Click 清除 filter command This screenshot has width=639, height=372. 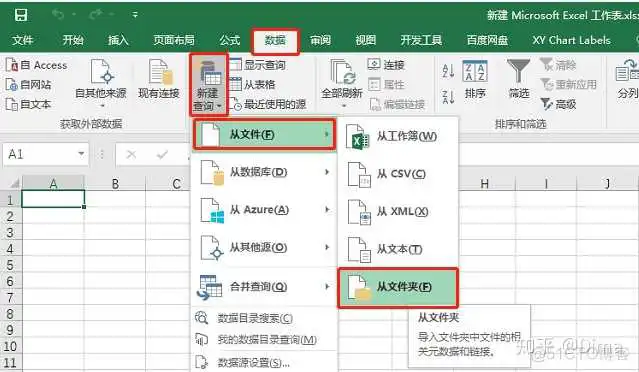(558, 65)
